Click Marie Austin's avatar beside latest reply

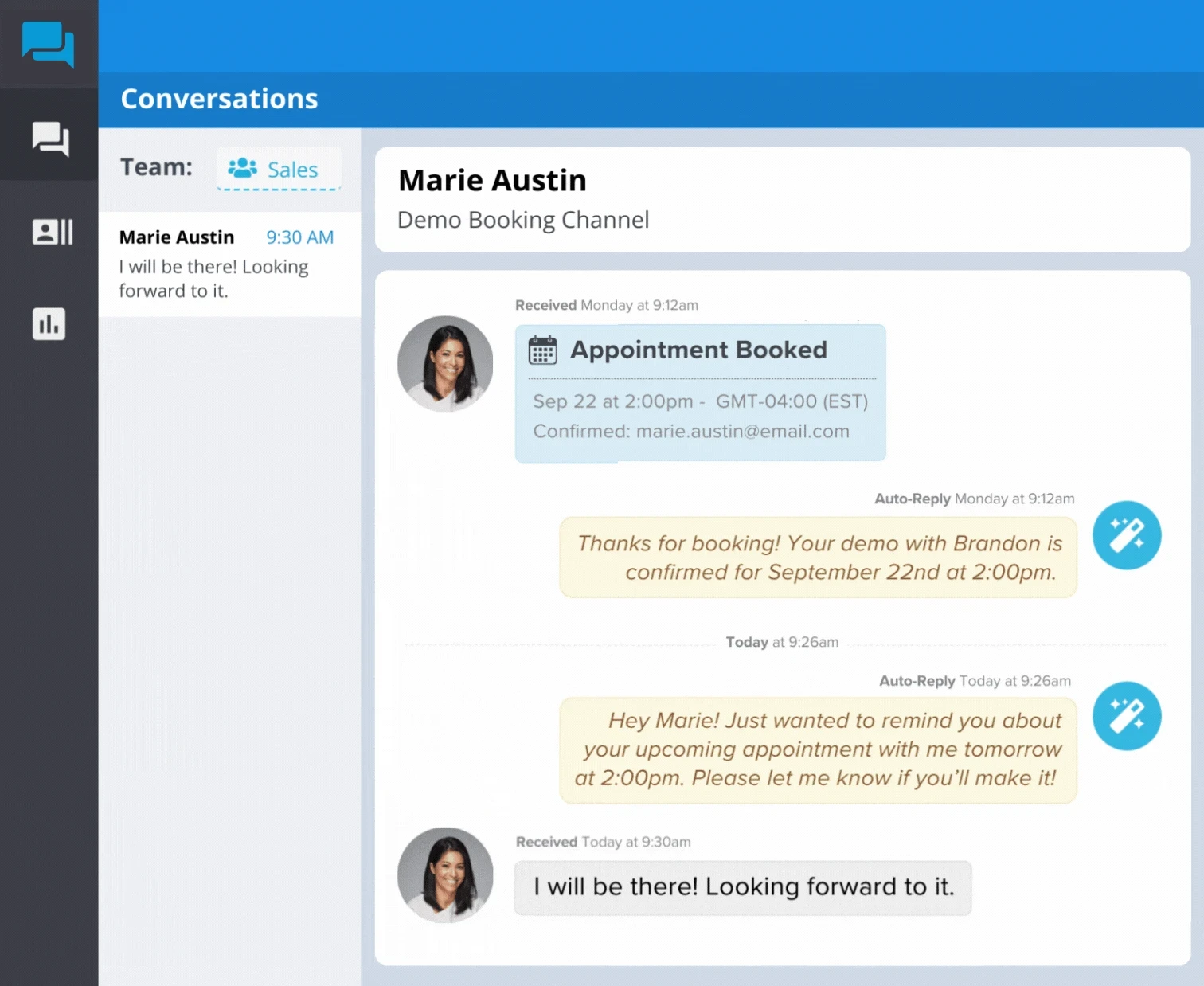click(x=445, y=875)
